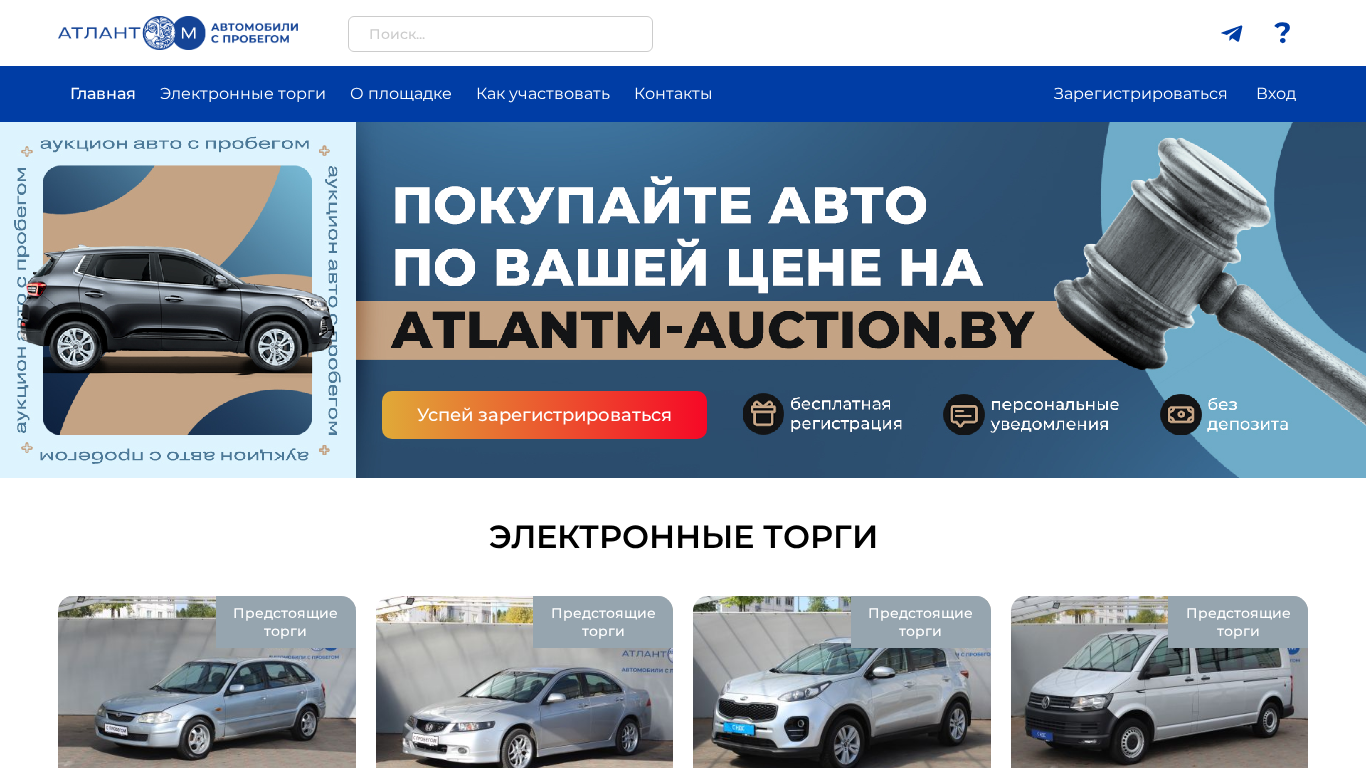Image resolution: width=1366 pixels, height=768 pixels.
Task: Click the Atlant-M logo
Action: 178,33
